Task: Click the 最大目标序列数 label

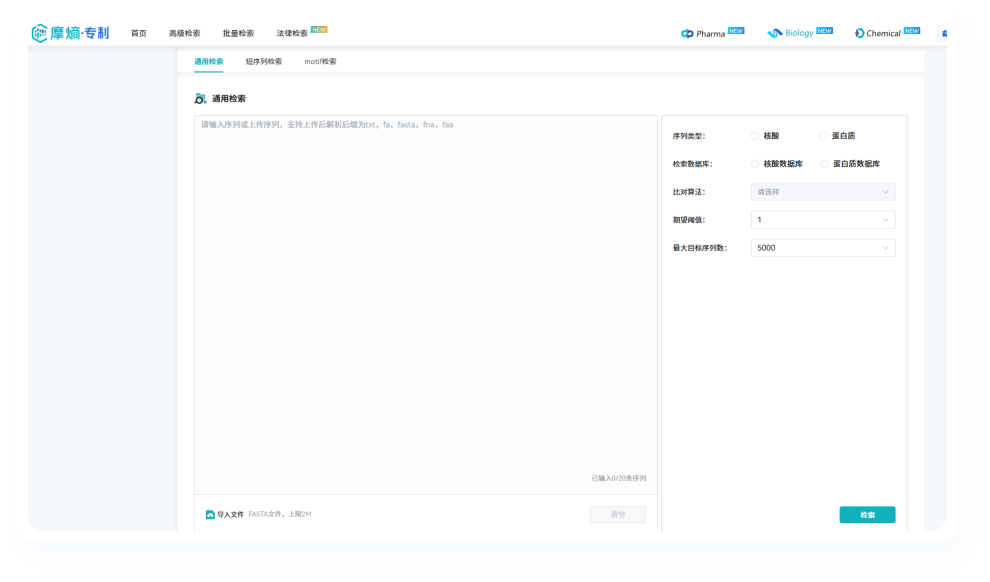Action: (x=700, y=248)
